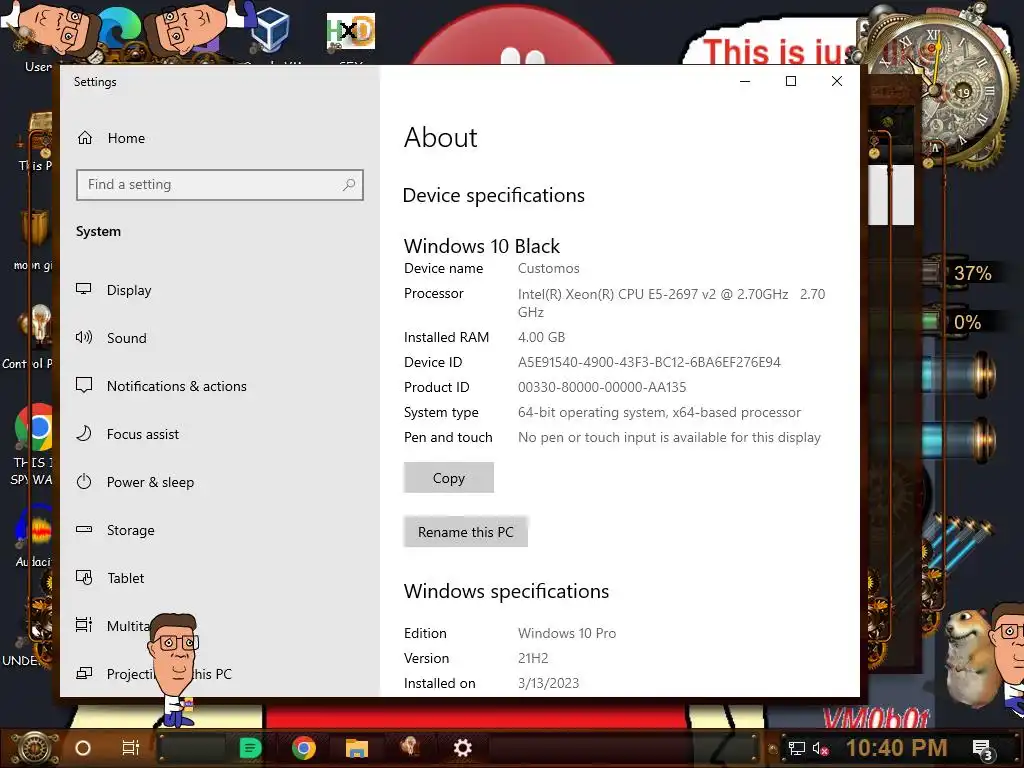Maximize the Settings window
Image resolution: width=1024 pixels, height=768 pixels.
pos(791,81)
